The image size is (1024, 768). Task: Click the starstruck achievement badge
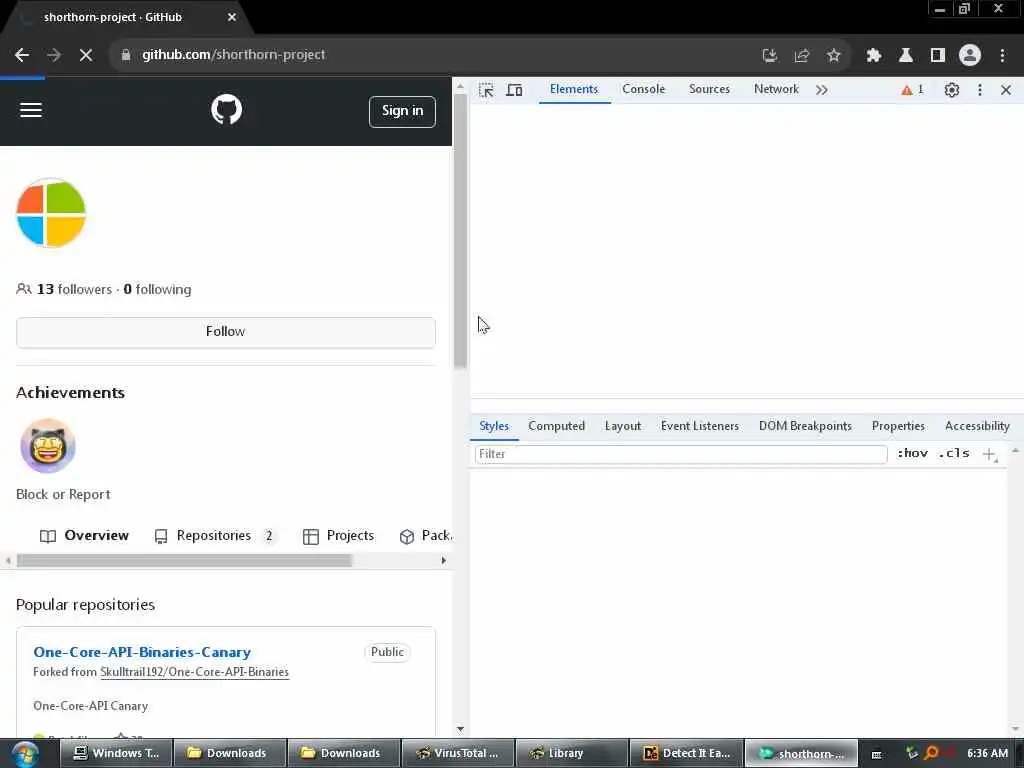pos(48,446)
